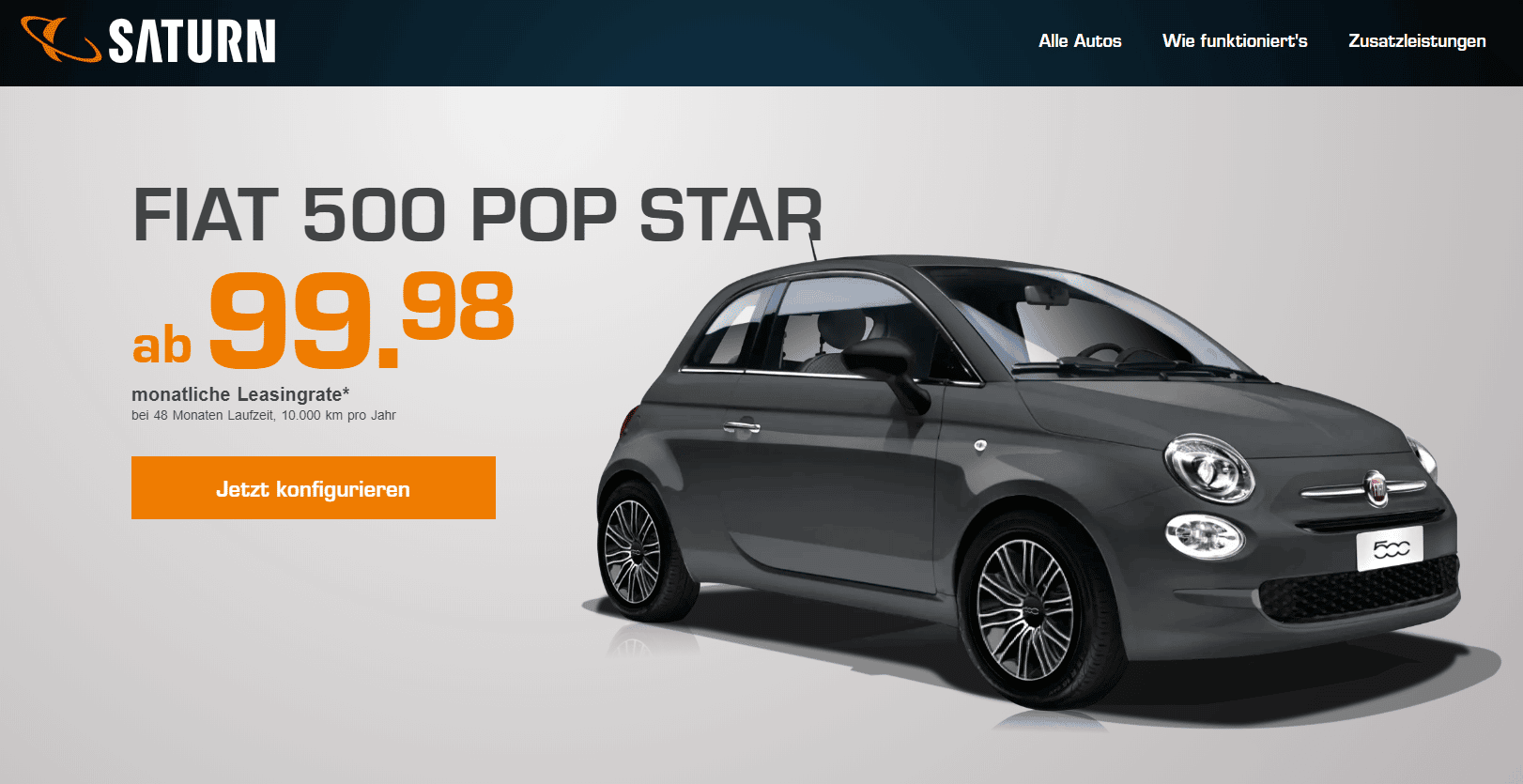The width and height of the screenshot is (1523, 784).
Task: Click the monatliche Leasingrate* text
Action: coord(240,394)
